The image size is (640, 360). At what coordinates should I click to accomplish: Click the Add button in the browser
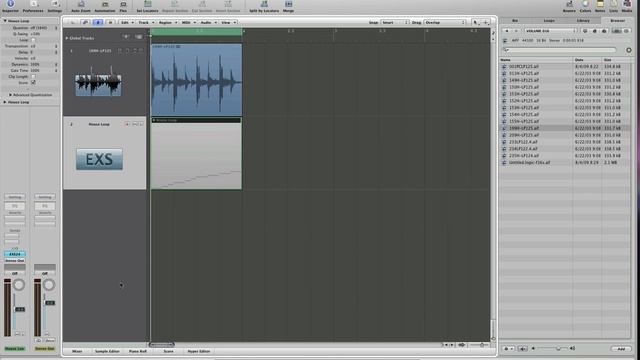(x=620, y=349)
